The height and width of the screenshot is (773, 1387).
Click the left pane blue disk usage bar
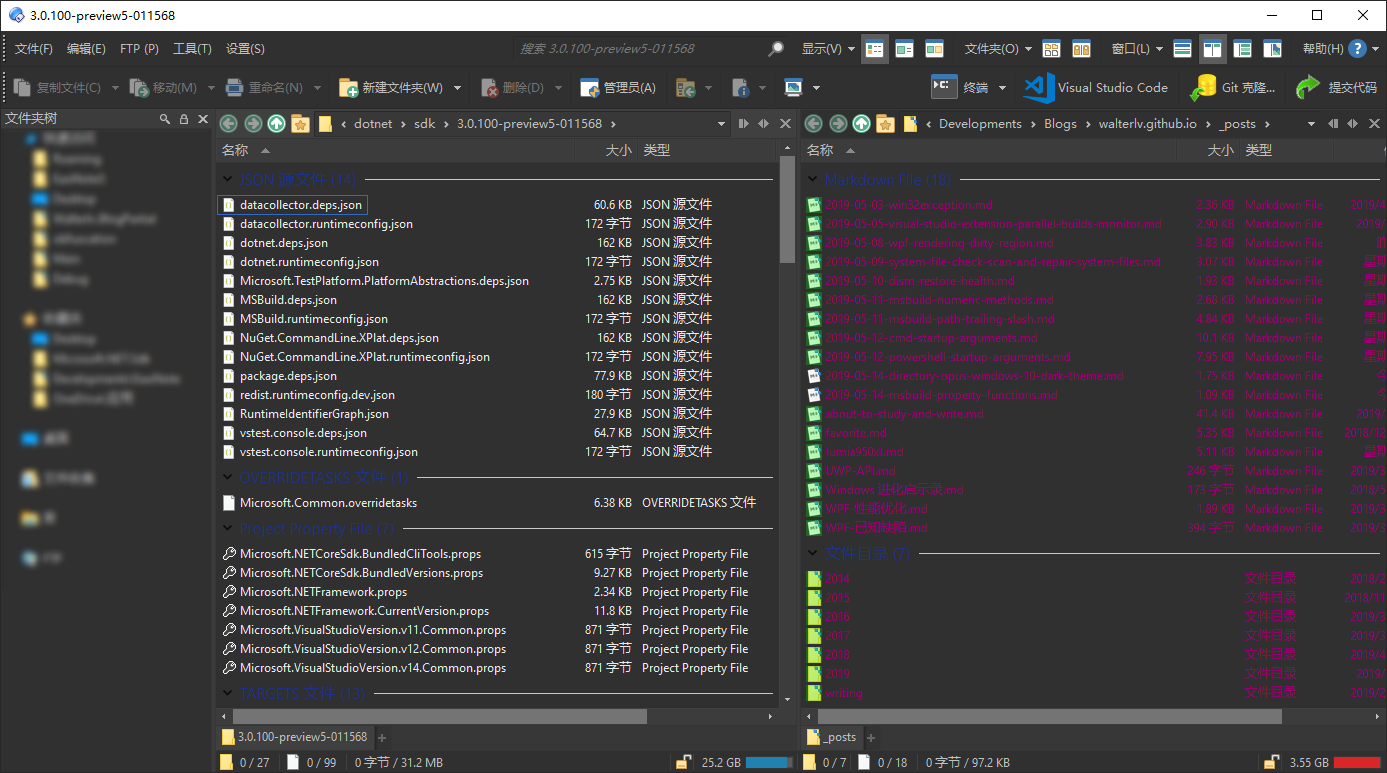[x=768, y=762]
